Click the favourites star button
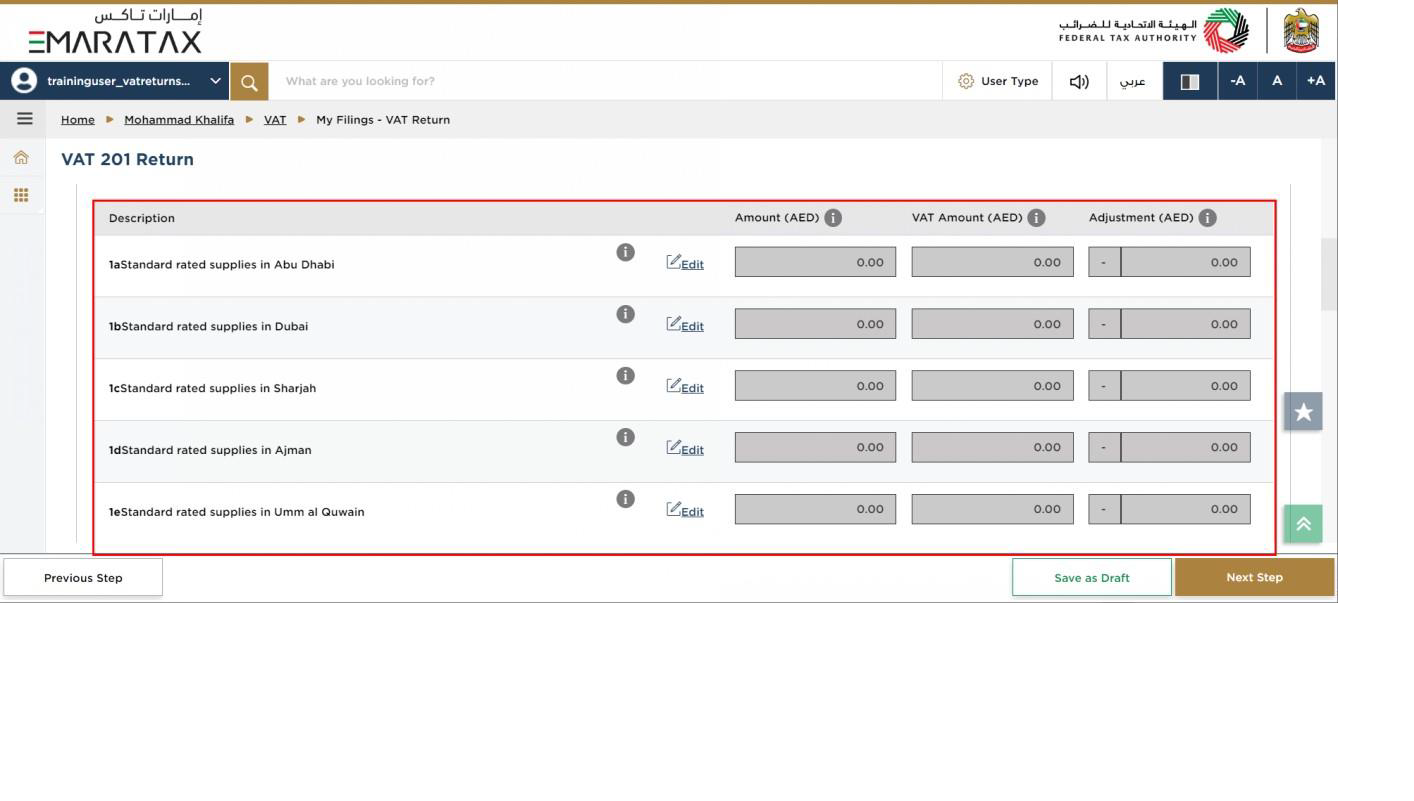 click(1303, 411)
